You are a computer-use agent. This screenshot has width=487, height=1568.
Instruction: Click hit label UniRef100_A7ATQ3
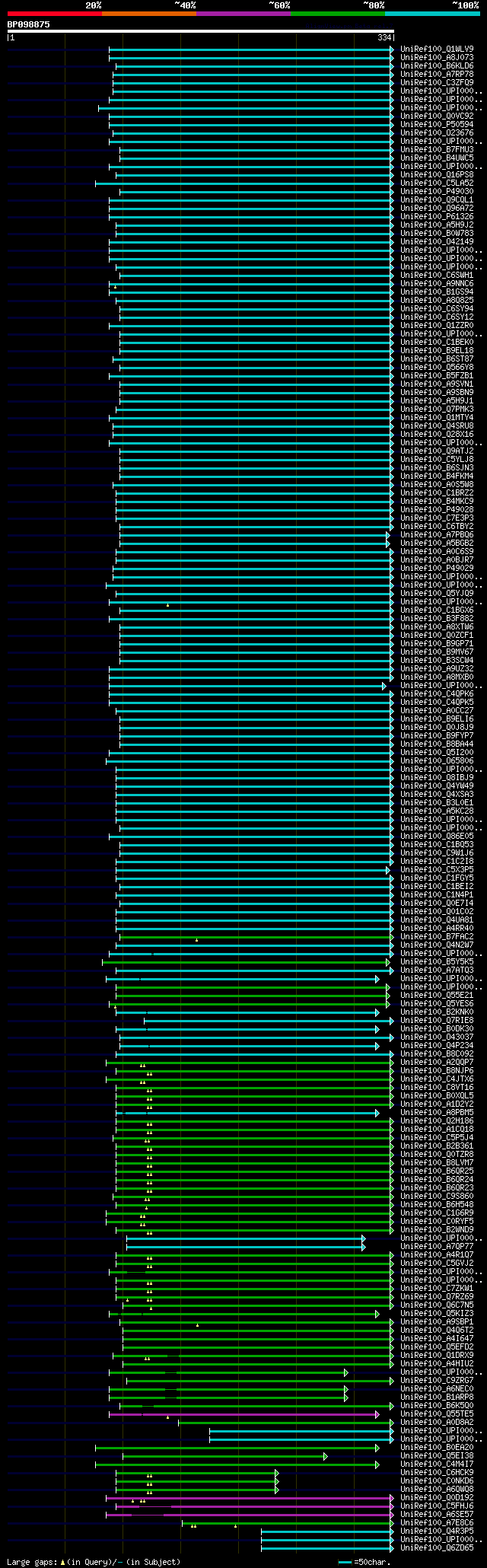pos(437,970)
